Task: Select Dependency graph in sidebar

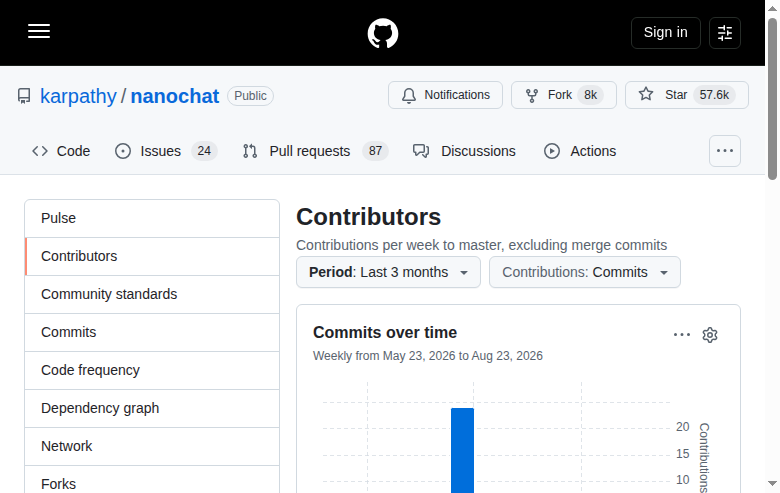Action: [x=152, y=408]
